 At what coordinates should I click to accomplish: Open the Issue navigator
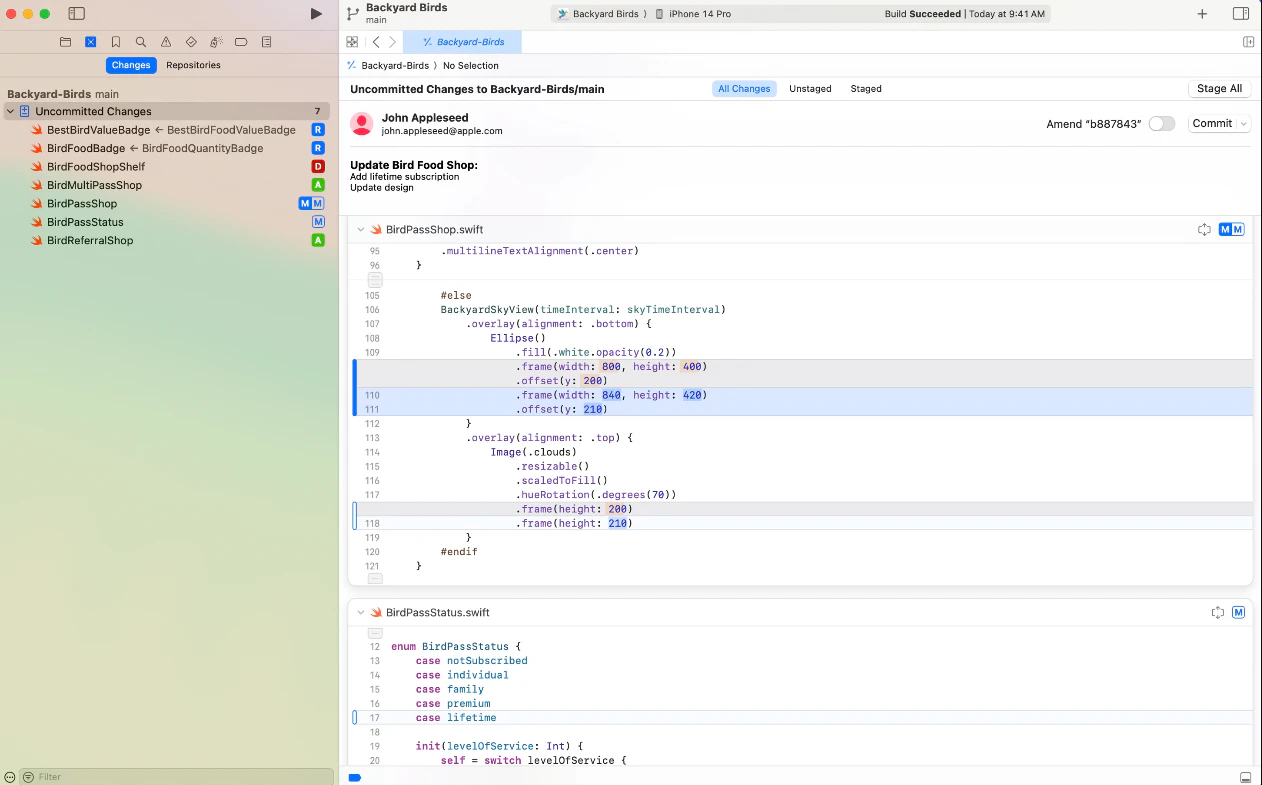click(166, 42)
